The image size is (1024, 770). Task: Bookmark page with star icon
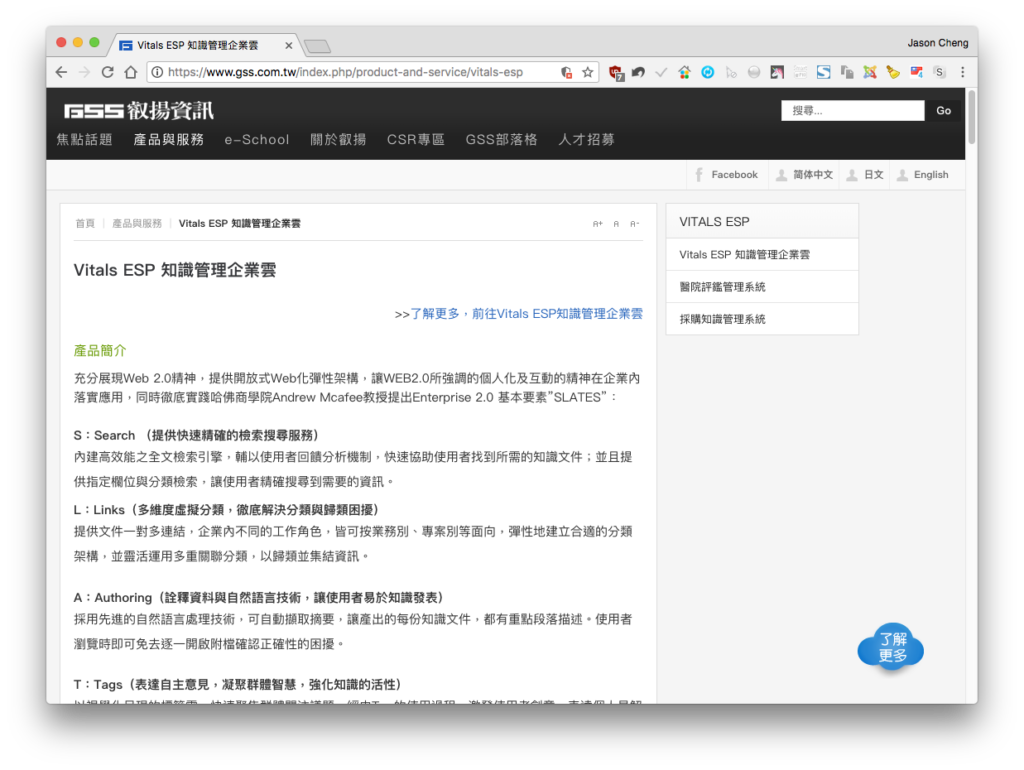click(x=588, y=72)
